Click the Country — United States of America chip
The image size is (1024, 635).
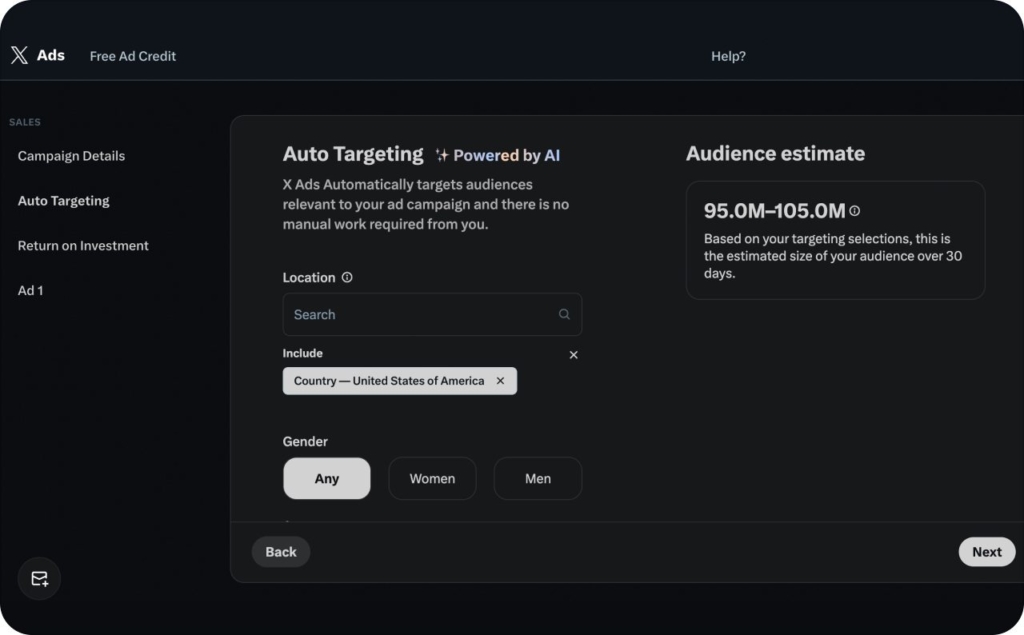400,381
